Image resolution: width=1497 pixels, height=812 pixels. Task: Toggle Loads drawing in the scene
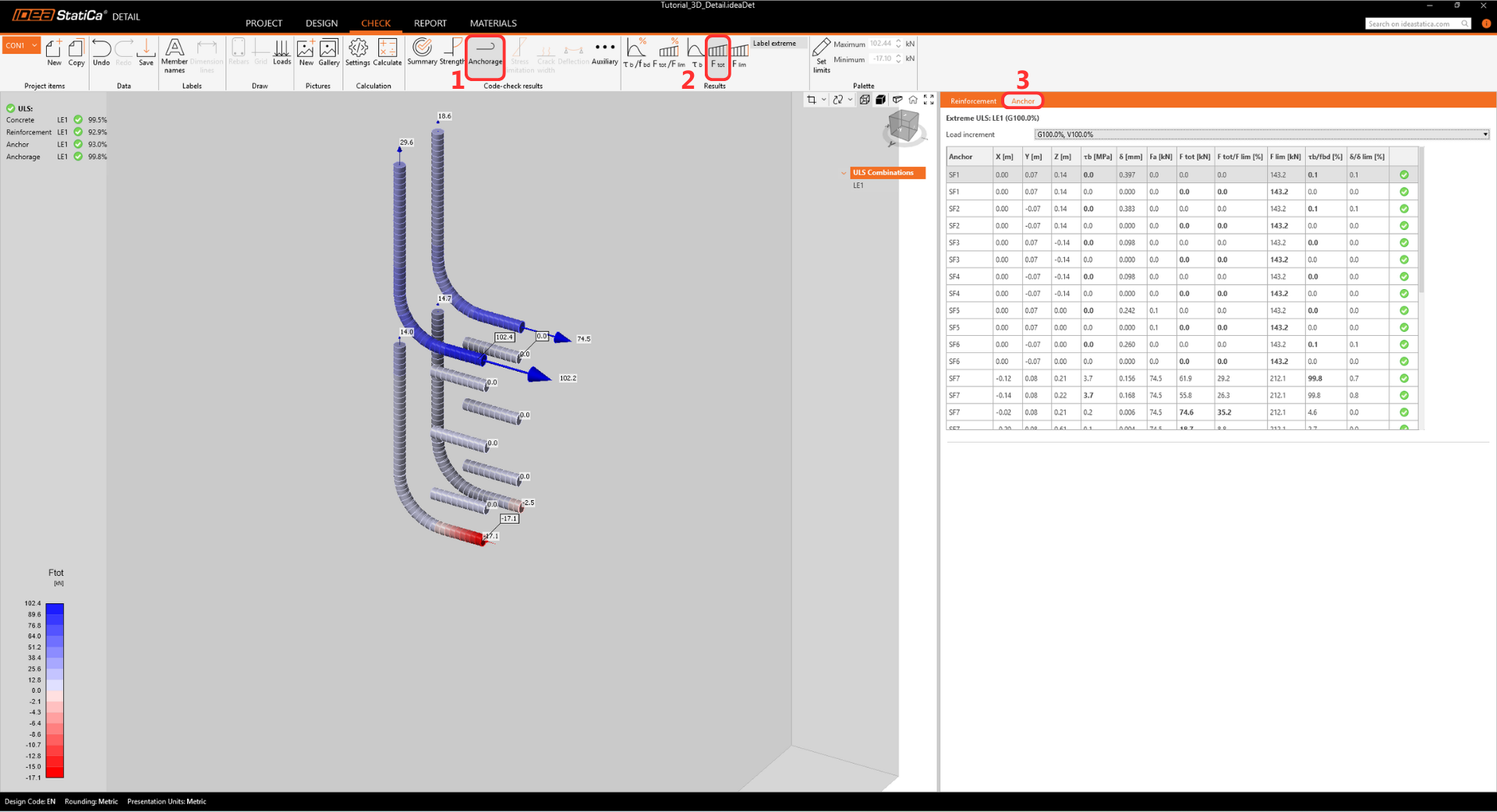point(281,52)
